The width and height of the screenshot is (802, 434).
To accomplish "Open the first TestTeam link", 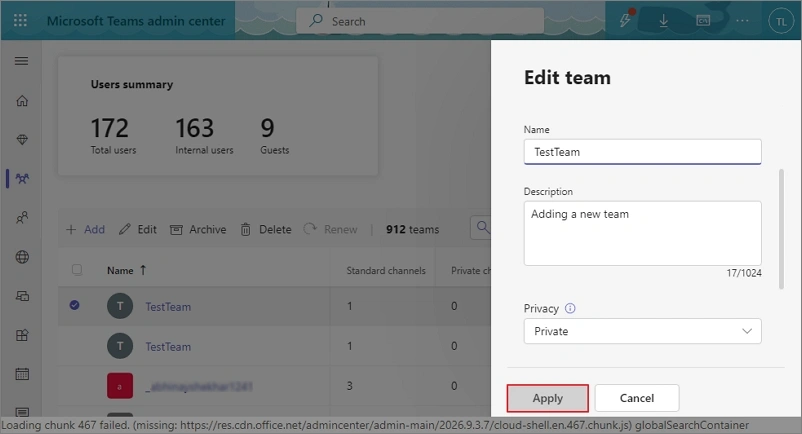I will point(168,307).
